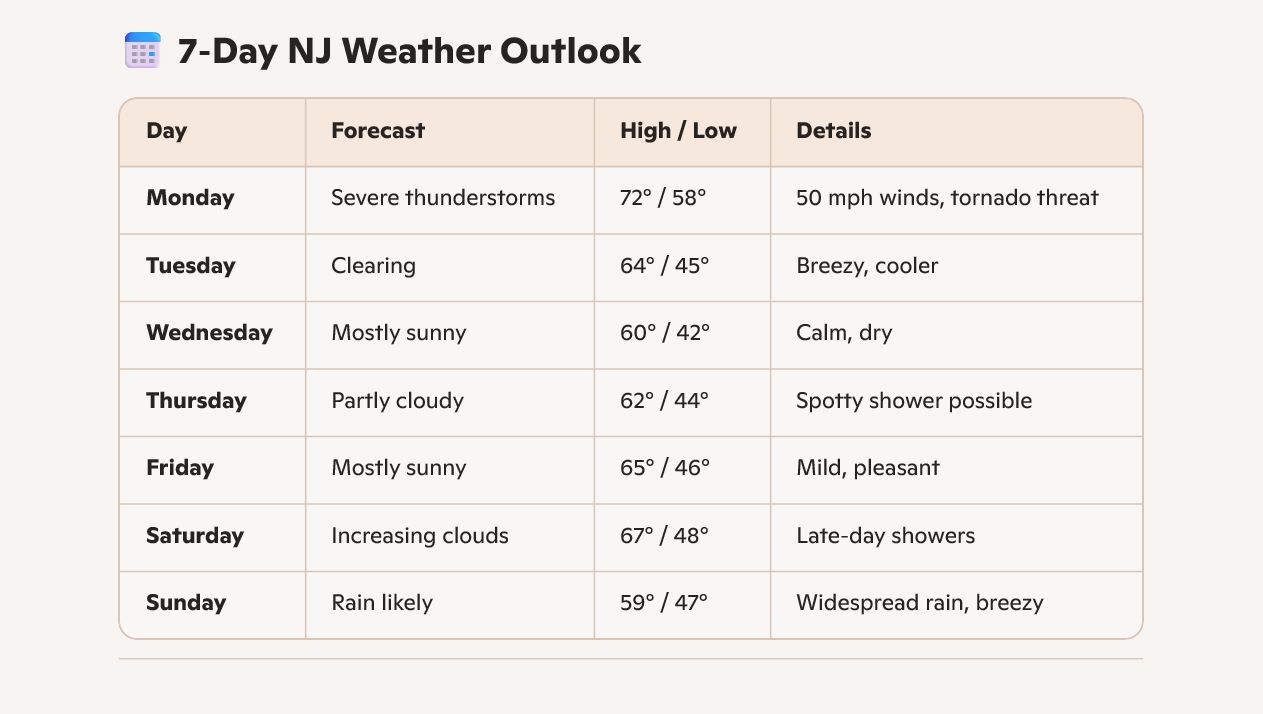Select the Saturday row label

click(195, 536)
